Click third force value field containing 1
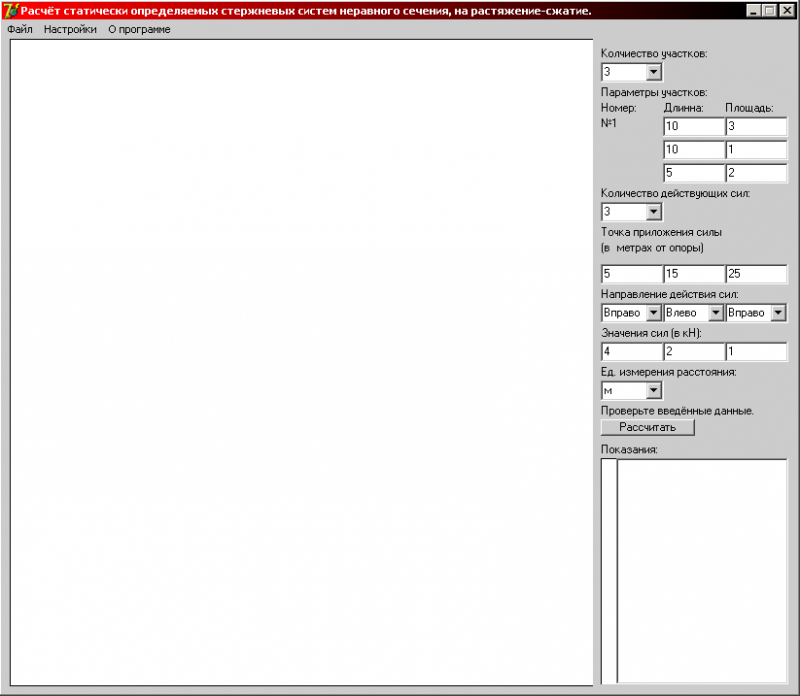The width and height of the screenshot is (800, 696). (756, 352)
